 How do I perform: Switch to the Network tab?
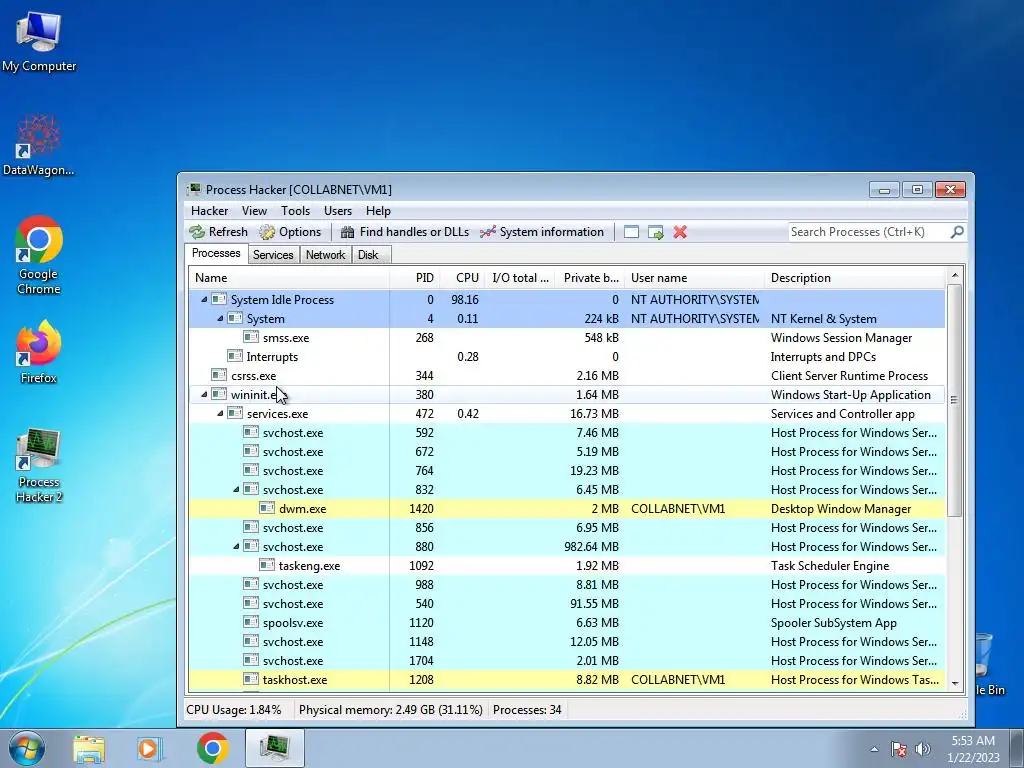[325, 255]
